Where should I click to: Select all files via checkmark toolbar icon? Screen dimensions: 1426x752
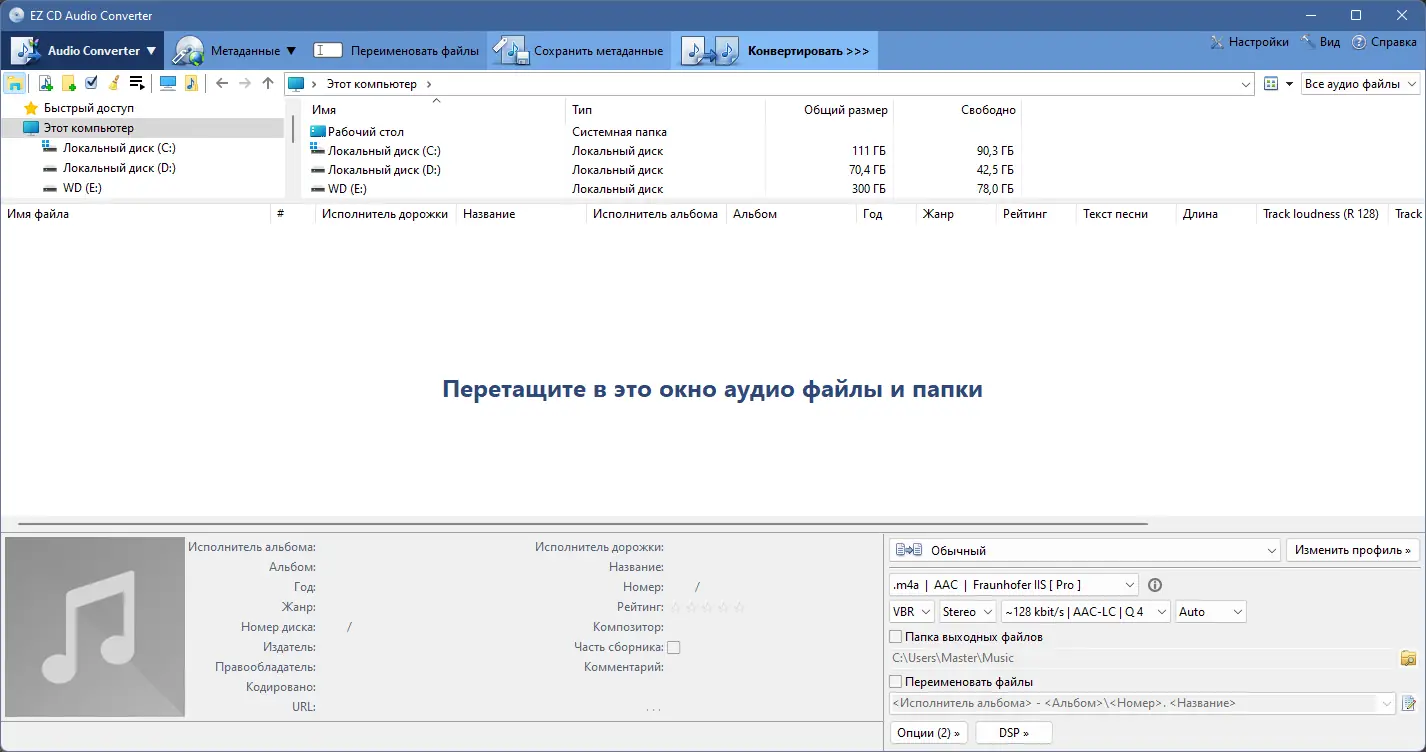90,83
